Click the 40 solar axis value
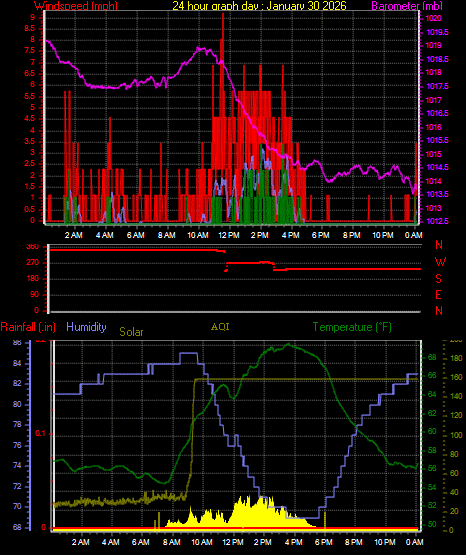Screen dimensions: 466x555 [454, 492]
